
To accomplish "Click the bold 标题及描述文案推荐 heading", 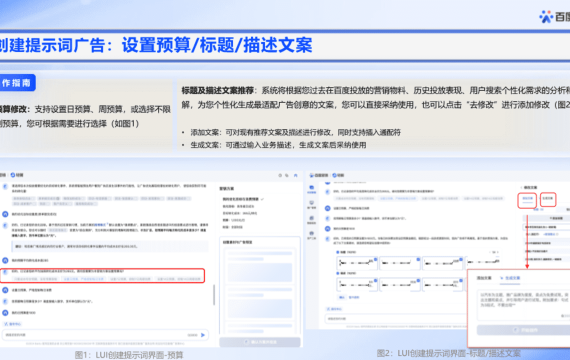I will pos(217,91).
